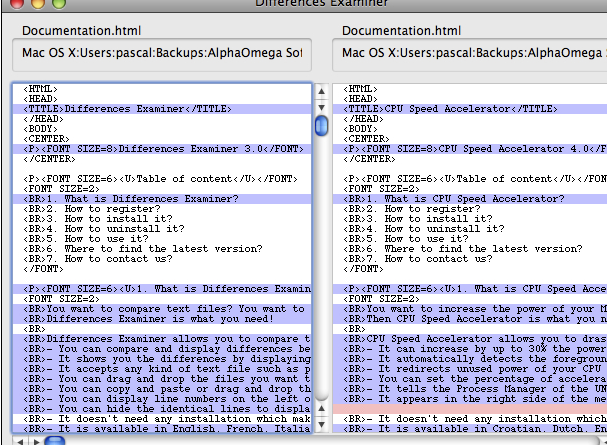Image resolution: width=607 pixels, height=445 pixels.
Task: Click left line 'It is available in English, French'
Action: (162, 429)
